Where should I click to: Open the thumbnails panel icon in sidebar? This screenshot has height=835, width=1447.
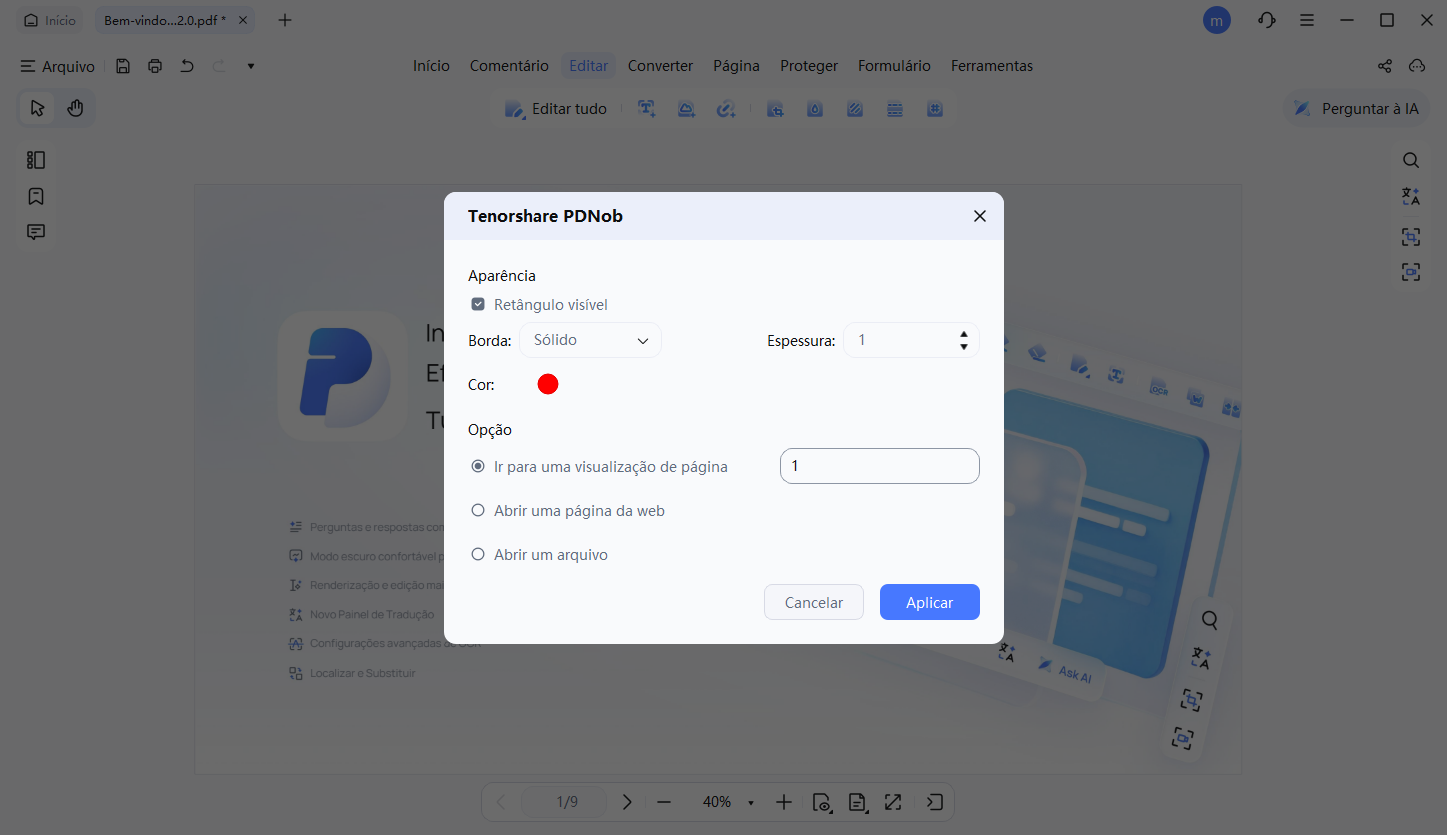36,160
